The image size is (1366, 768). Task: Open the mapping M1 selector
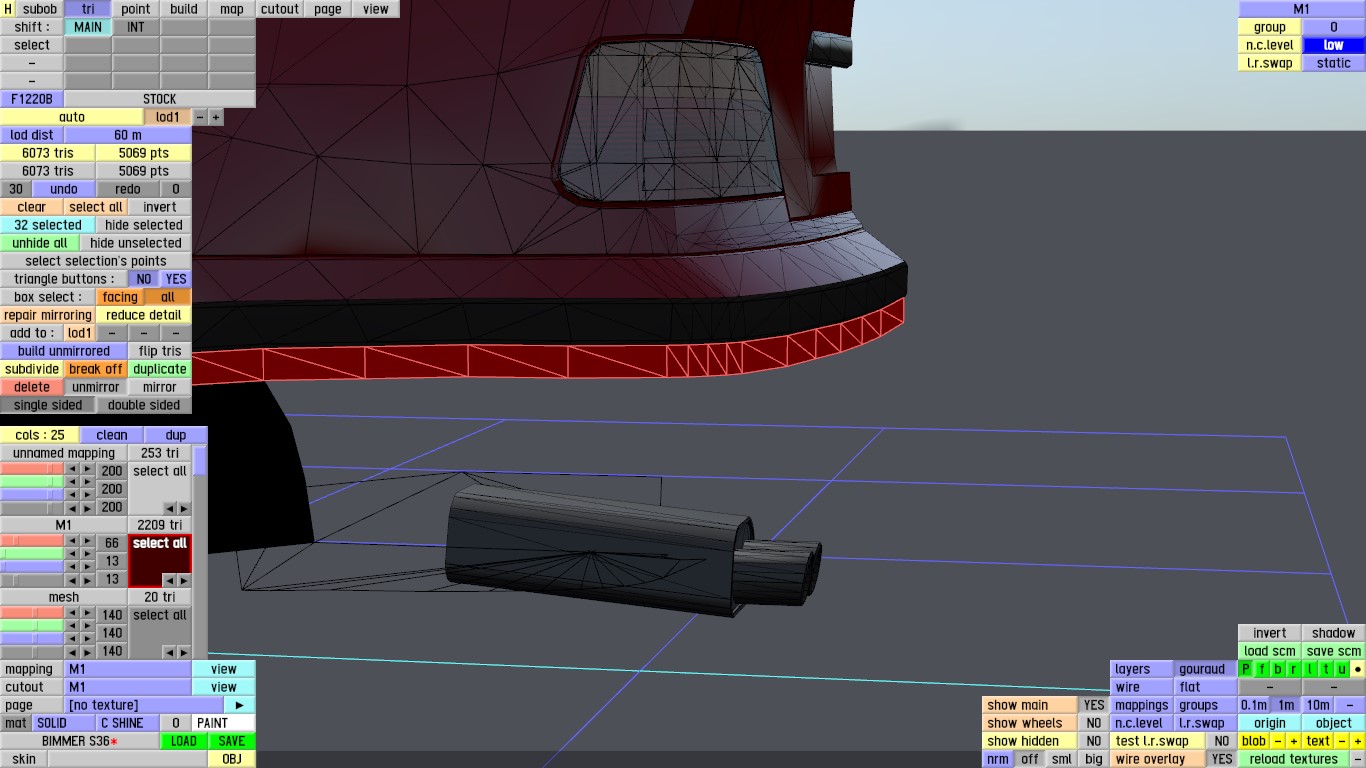tap(128, 669)
